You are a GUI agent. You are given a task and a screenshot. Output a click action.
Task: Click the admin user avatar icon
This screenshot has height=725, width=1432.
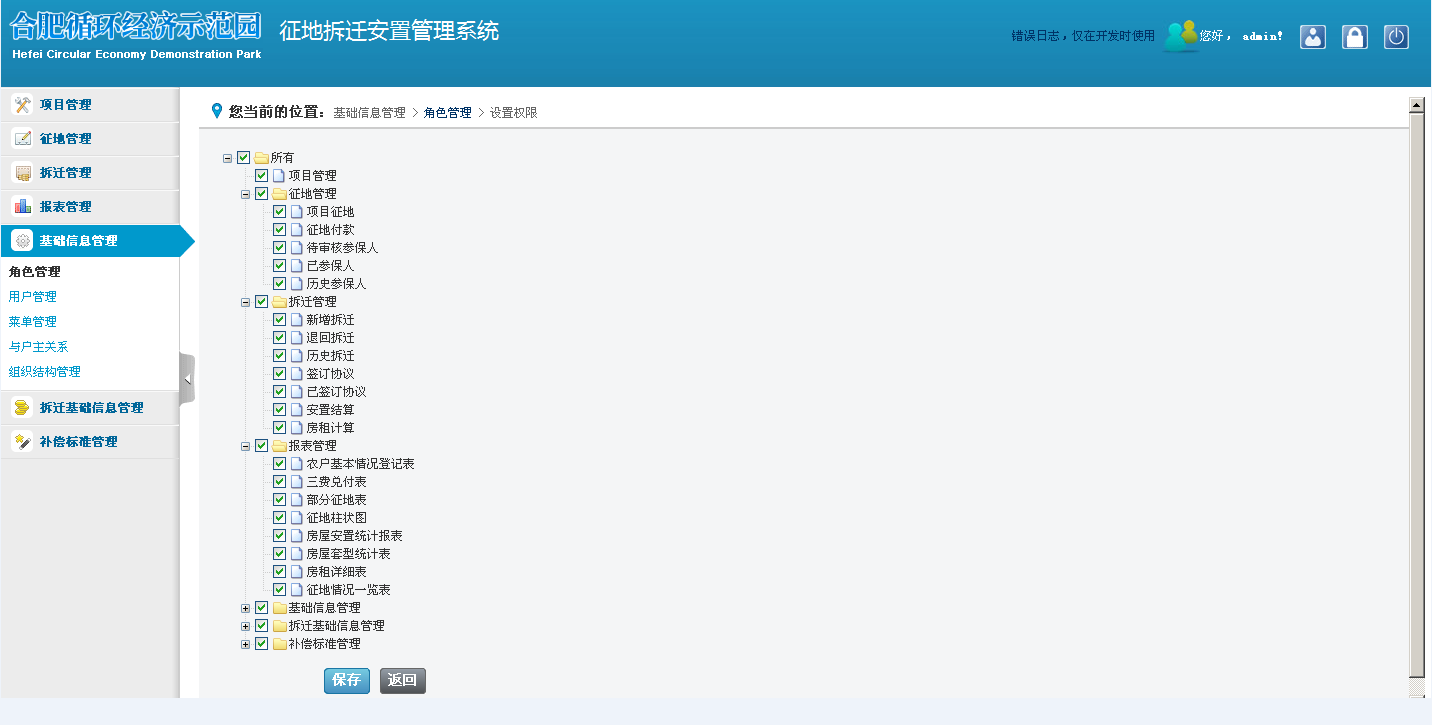pyautogui.click(x=1181, y=36)
